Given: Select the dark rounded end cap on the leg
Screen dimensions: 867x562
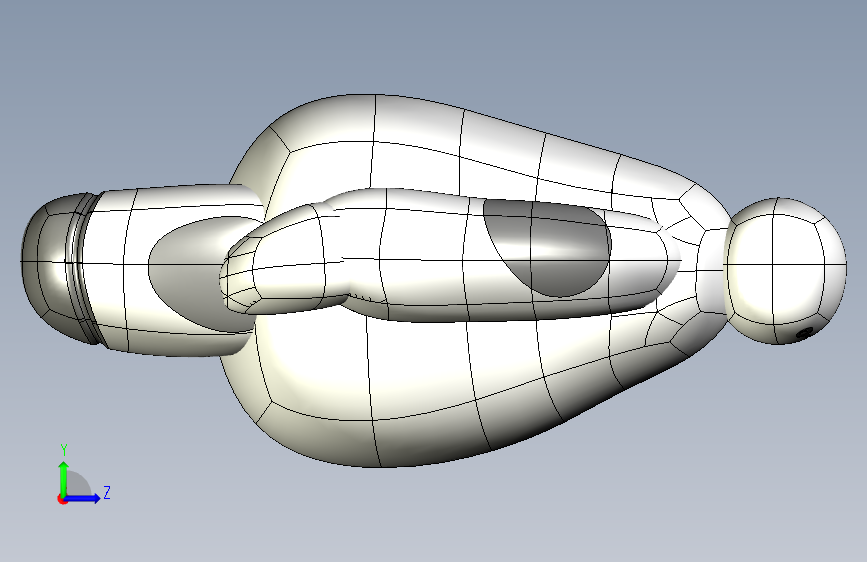Looking at the screenshot, I should click(55, 267).
